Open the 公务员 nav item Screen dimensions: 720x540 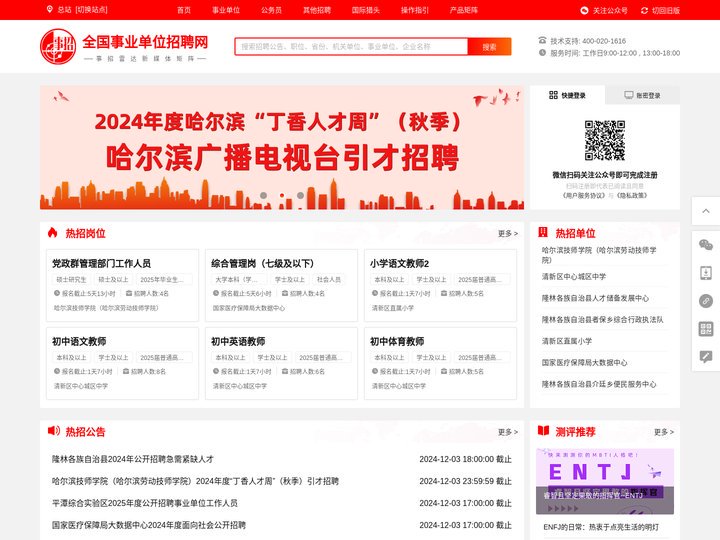(x=271, y=10)
